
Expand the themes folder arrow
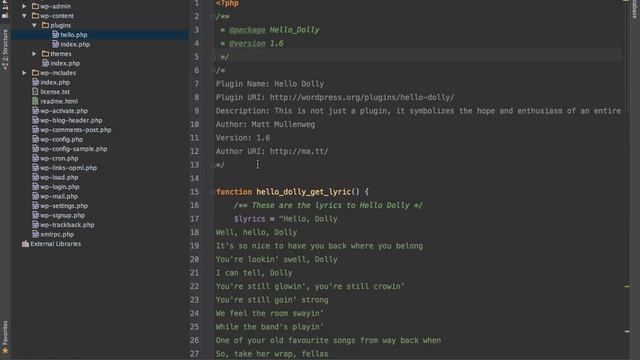click(x=34, y=53)
